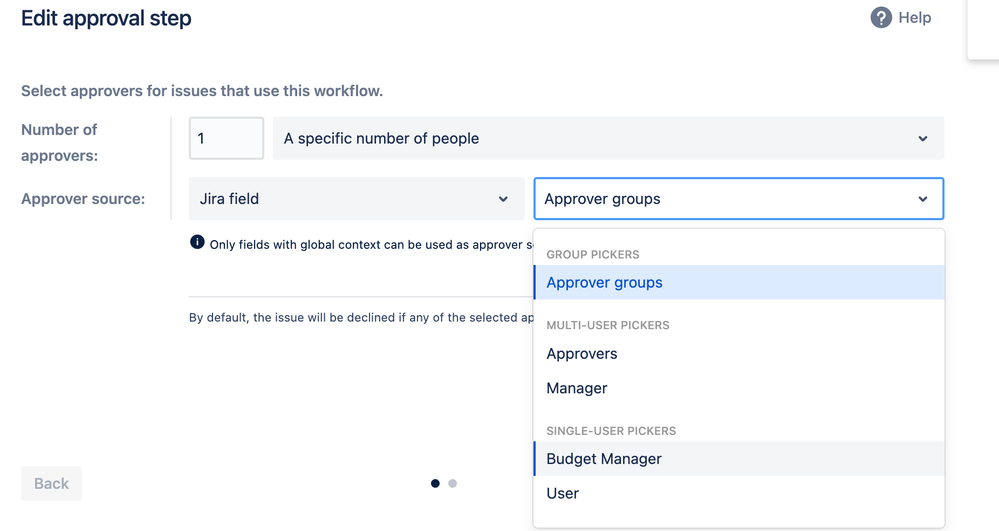This screenshot has height=531, width=999.
Task: Click the Help question mark icon
Action: pos(881,18)
